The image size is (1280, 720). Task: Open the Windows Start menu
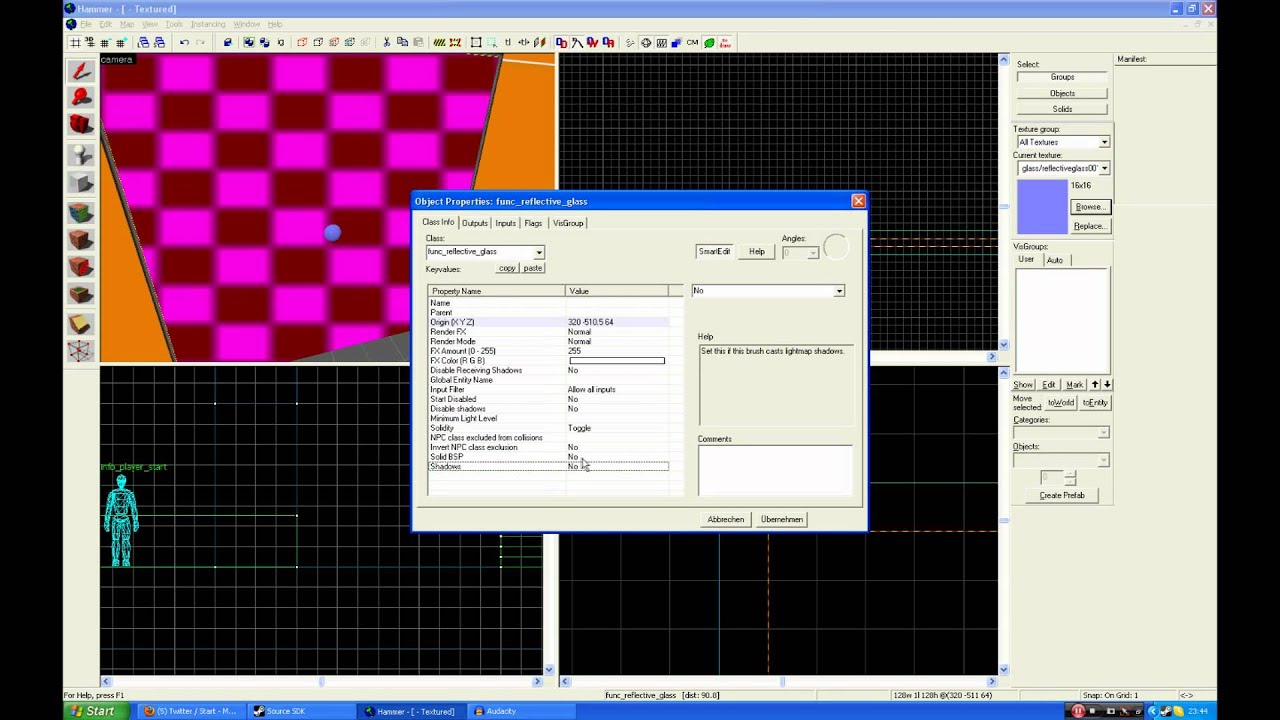pos(95,711)
